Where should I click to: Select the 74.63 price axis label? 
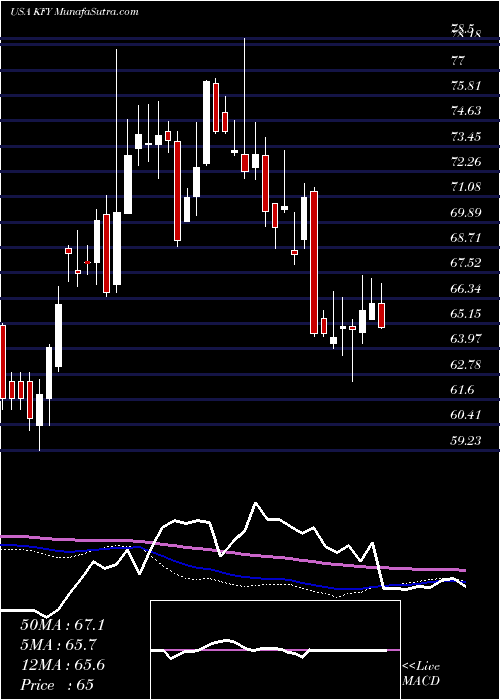coord(466,111)
